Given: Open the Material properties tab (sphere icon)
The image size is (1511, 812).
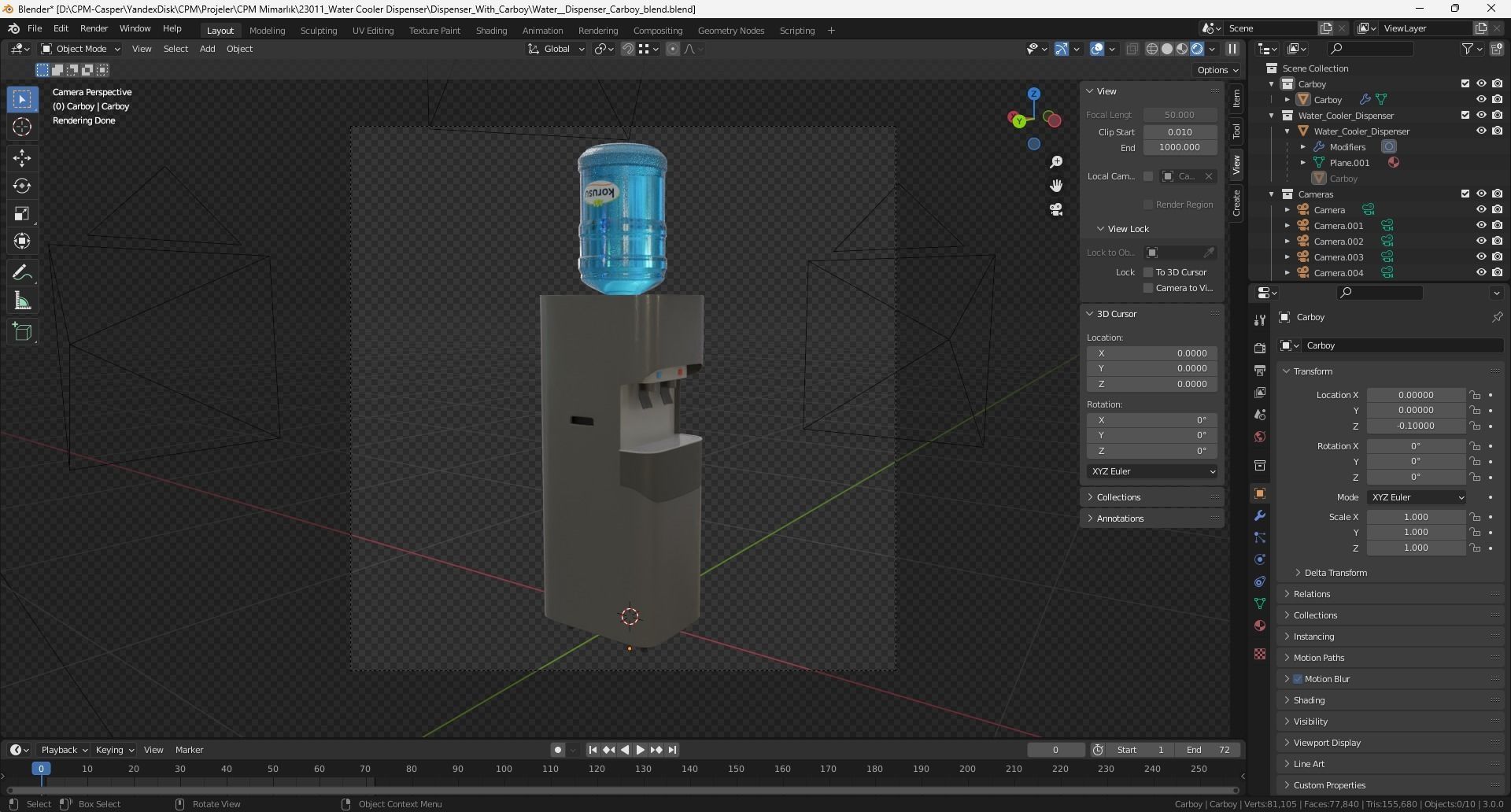Looking at the screenshot, I should point(1259,626).
